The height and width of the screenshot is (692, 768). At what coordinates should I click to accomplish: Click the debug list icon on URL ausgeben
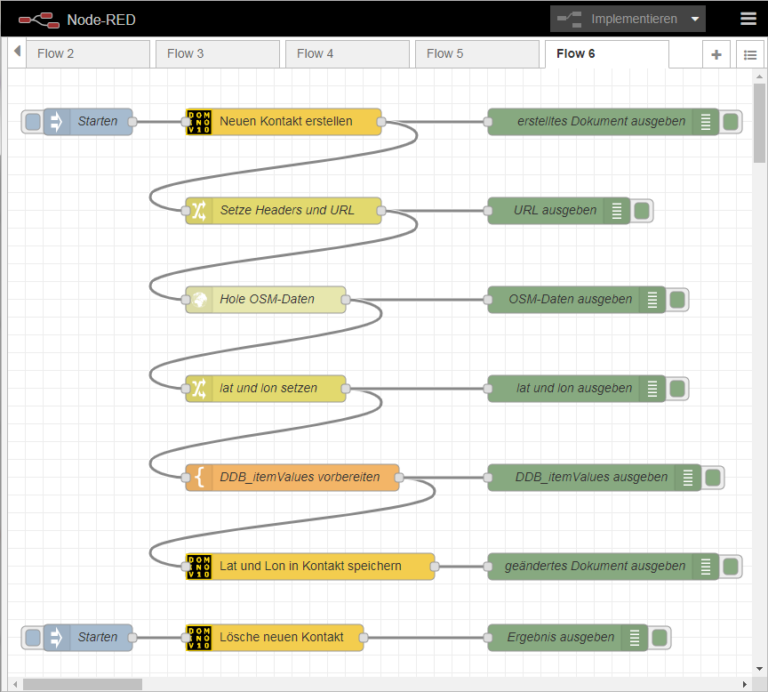pos(617,211)
